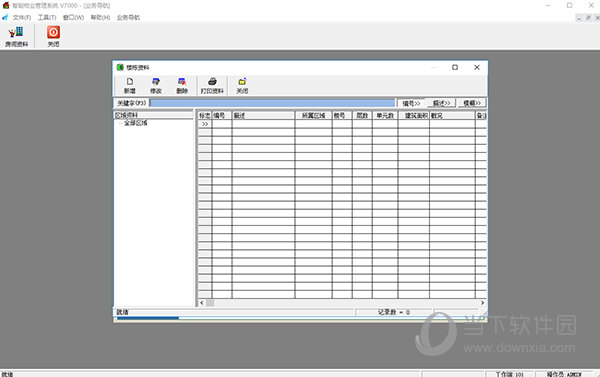Screen dimensions: 600x377
Task: Click the 编号>> search button
Action: pos(411,103)
